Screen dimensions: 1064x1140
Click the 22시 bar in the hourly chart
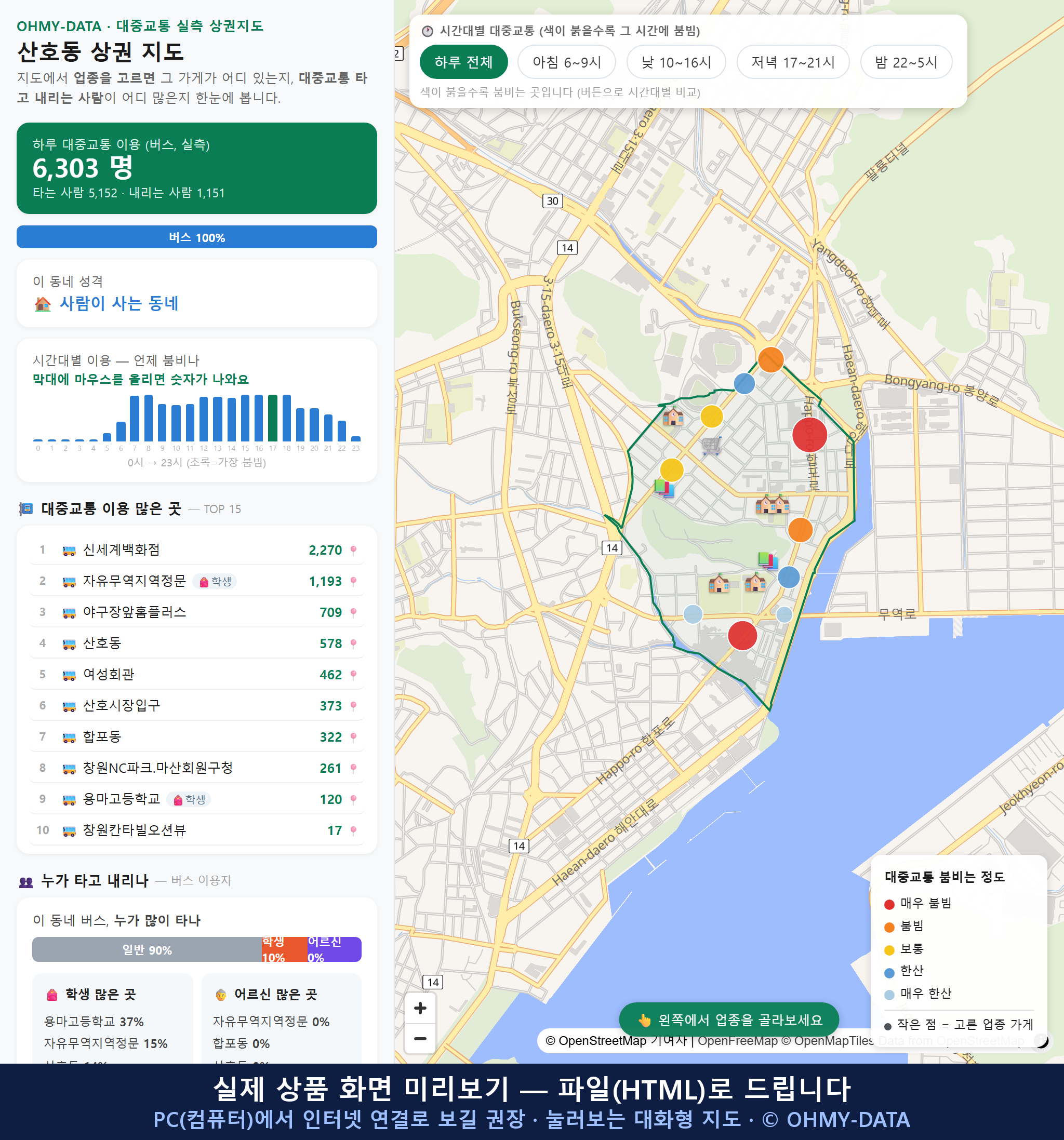342,431
